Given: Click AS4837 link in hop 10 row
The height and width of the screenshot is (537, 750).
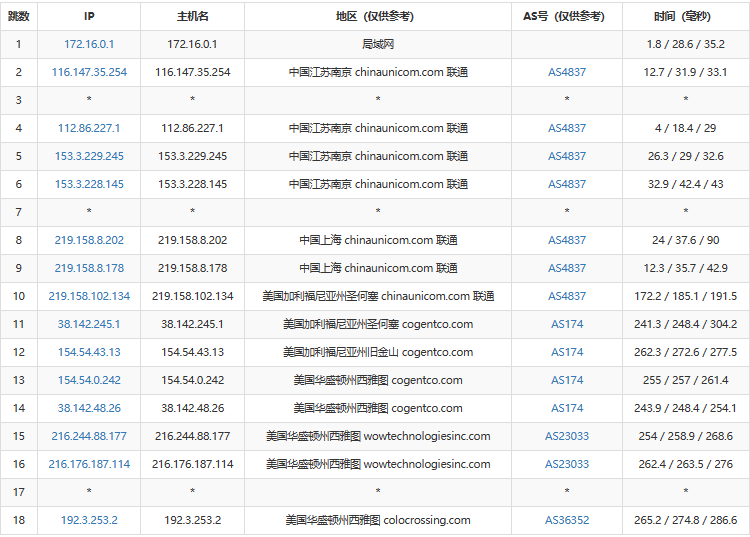Looking at the screenshot, I should [567, 296].
